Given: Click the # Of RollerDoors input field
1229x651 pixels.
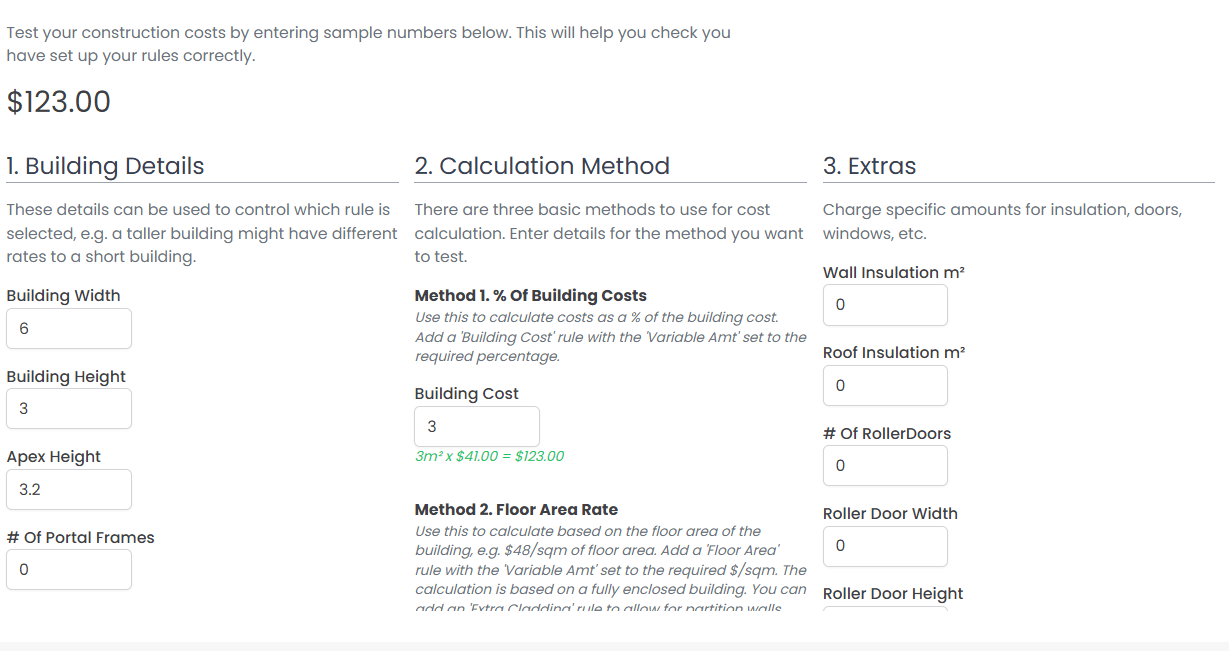Looking at the screenshot, I should [885, 466].
